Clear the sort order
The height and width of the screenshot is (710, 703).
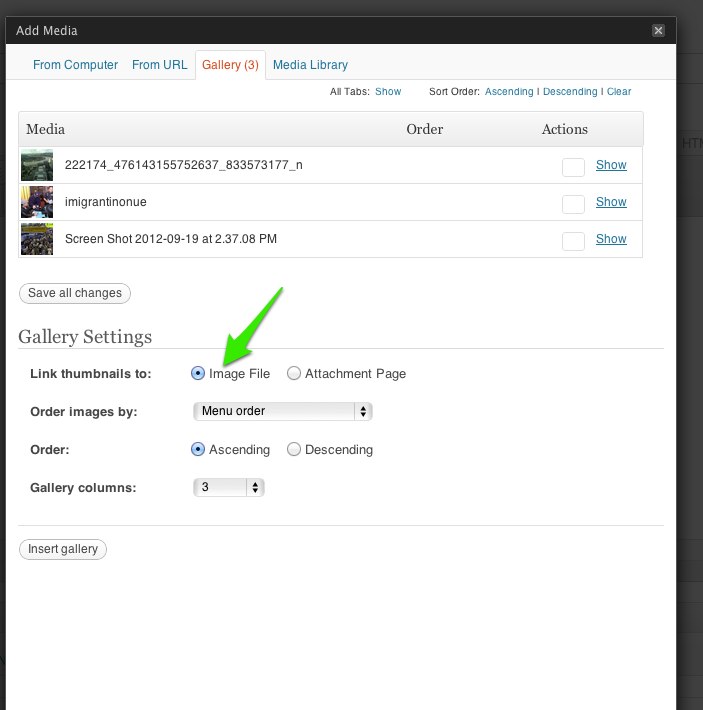pos(619,91)
